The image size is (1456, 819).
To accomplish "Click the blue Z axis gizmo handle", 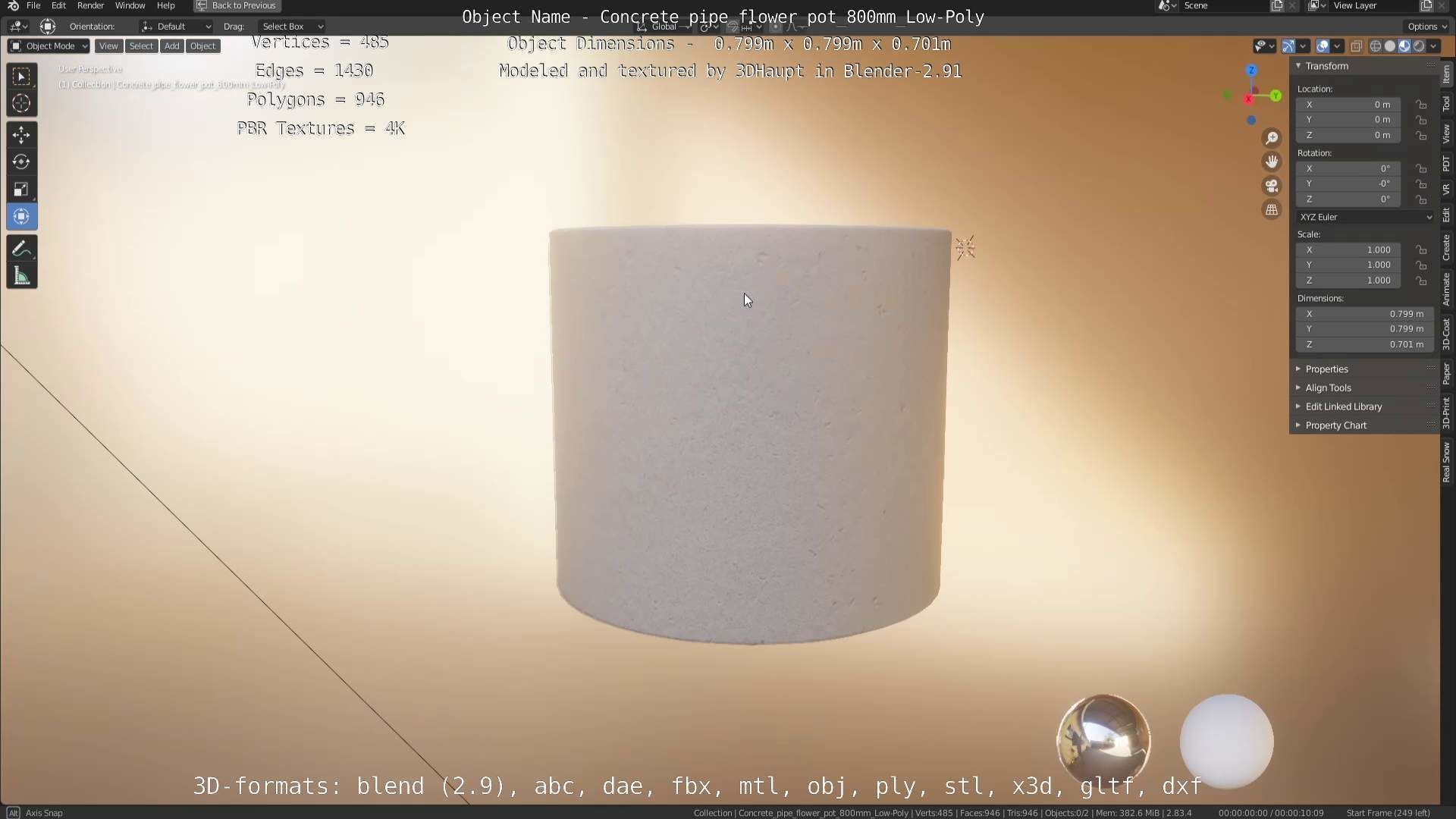I will click(x=1251, y=70).
